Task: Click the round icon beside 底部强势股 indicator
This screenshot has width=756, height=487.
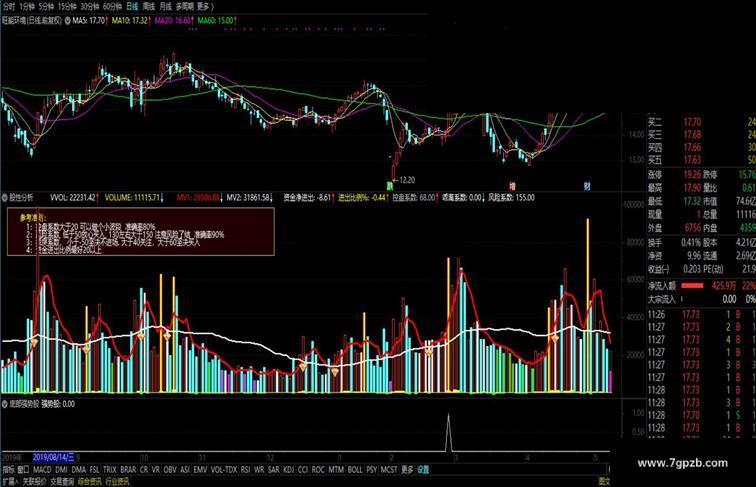Action: [5, 404]
